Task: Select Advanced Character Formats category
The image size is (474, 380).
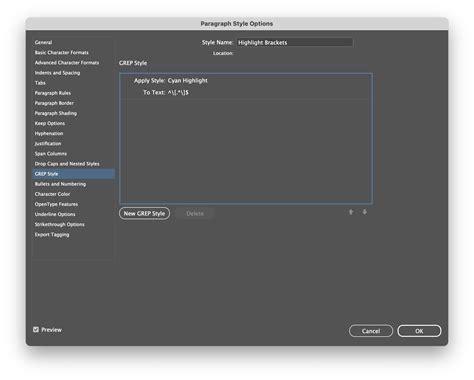Action: 67,63
